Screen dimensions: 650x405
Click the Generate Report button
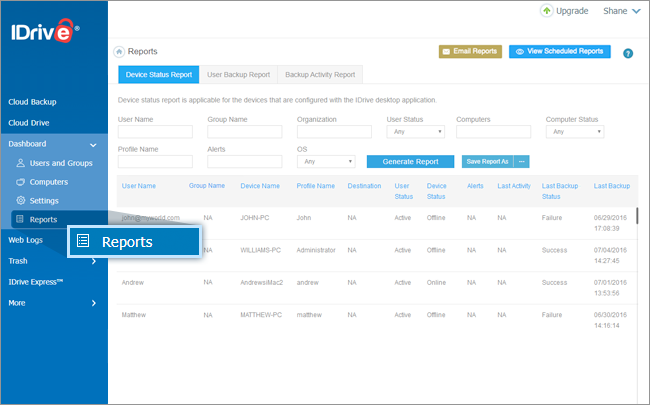[410, 162]
